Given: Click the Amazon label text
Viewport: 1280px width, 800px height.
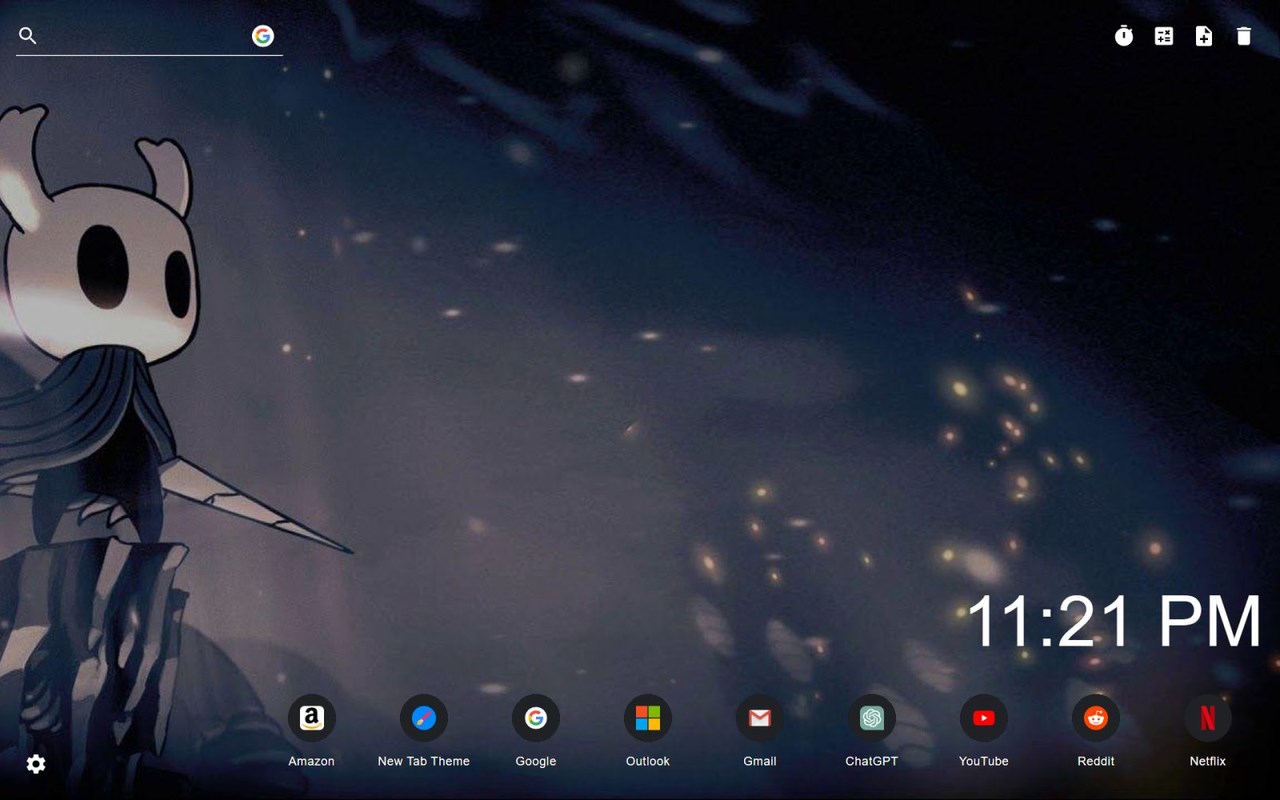Looking at the screenshot, I should click(x=312, y=761).
